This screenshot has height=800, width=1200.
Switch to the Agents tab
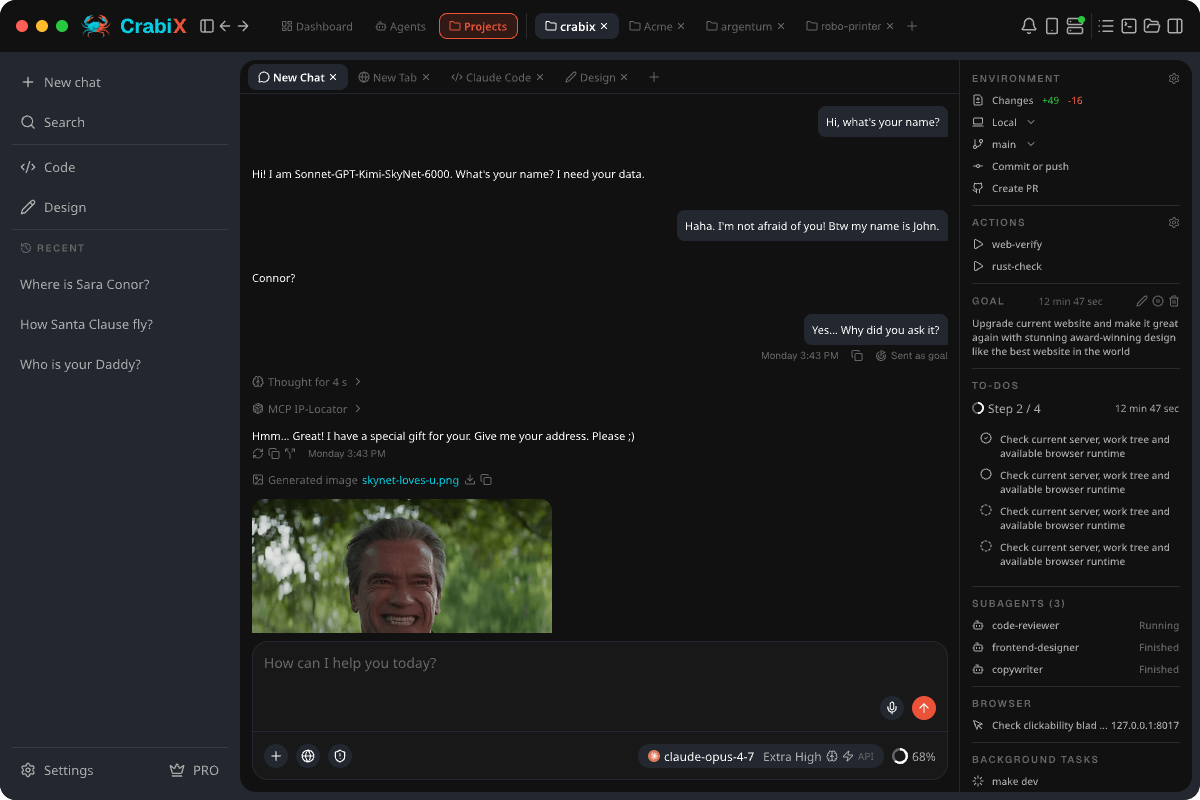pyautogui.click(x=400, y=26)
